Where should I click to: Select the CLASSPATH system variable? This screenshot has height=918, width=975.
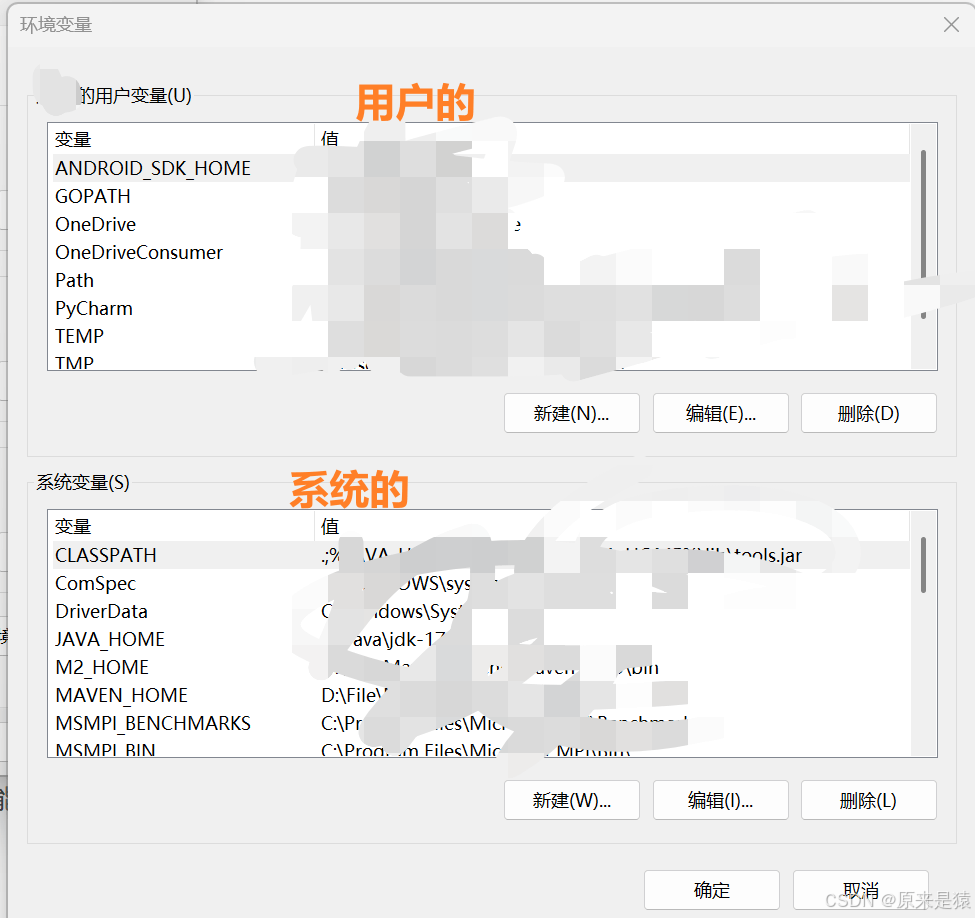(106, 555)
